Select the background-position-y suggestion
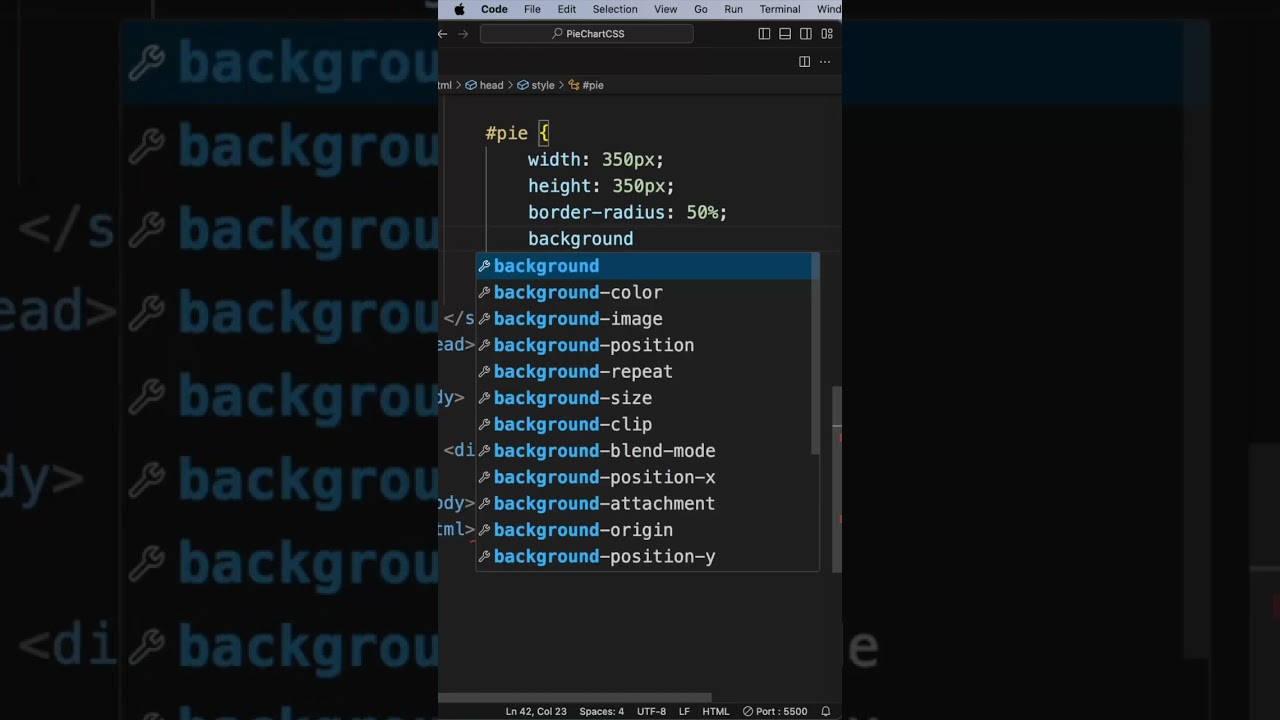 (x=647, y=557)
